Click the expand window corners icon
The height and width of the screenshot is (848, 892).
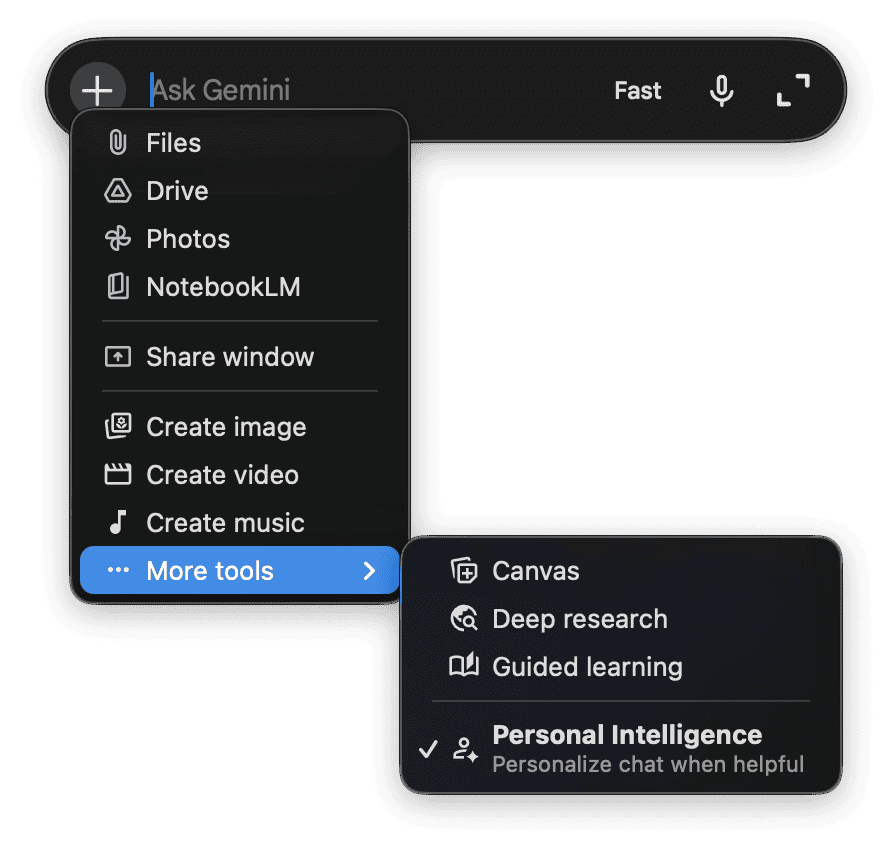[x=793, y=91]
